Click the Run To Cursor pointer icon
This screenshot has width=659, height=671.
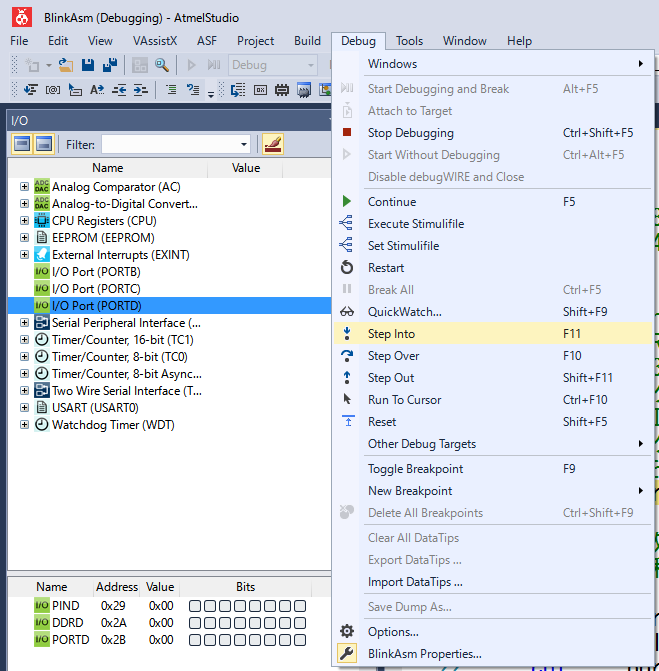[x=347, y=399]
